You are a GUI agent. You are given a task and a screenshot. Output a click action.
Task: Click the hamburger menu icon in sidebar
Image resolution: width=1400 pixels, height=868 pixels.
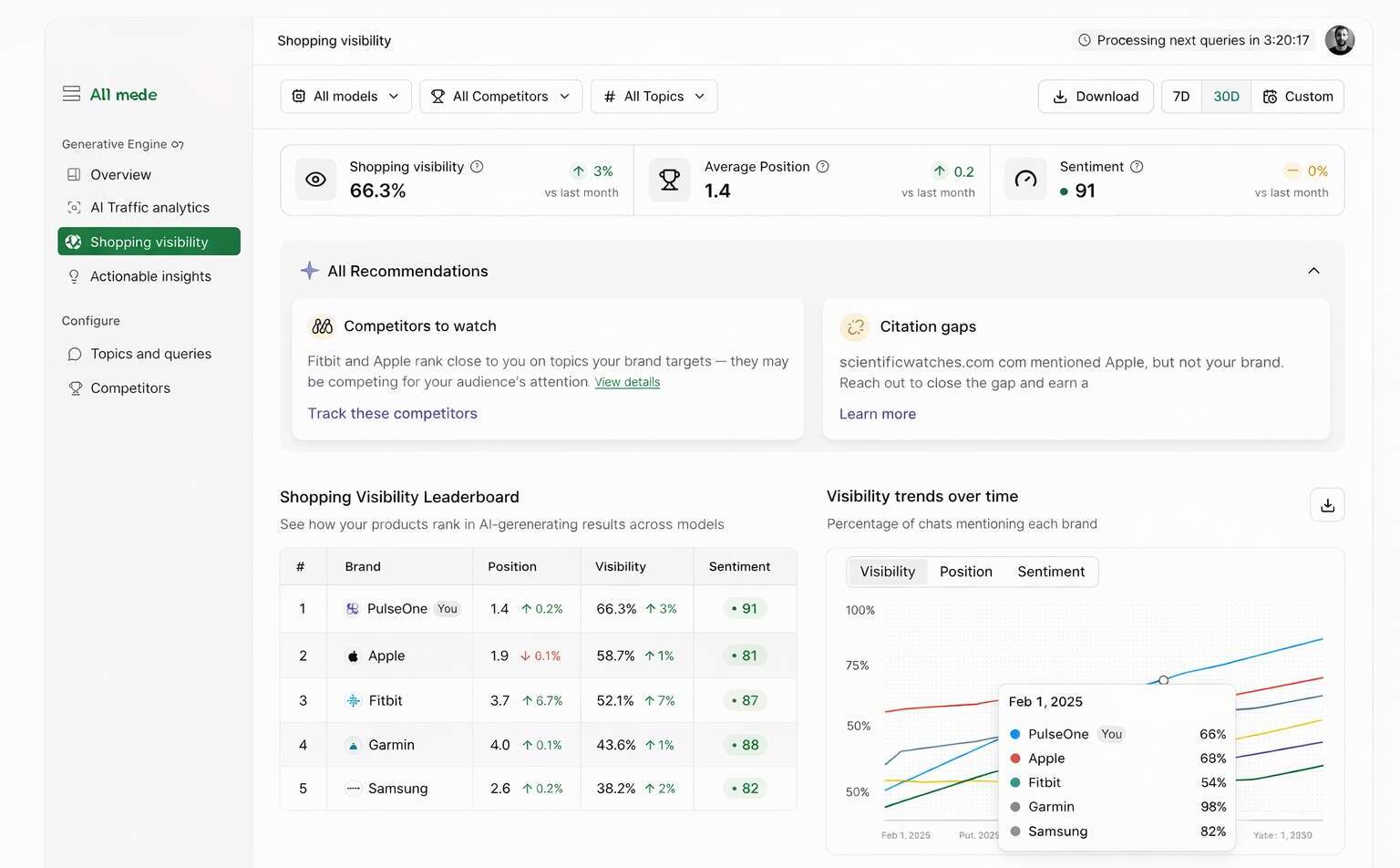click(x=71, y=94)
